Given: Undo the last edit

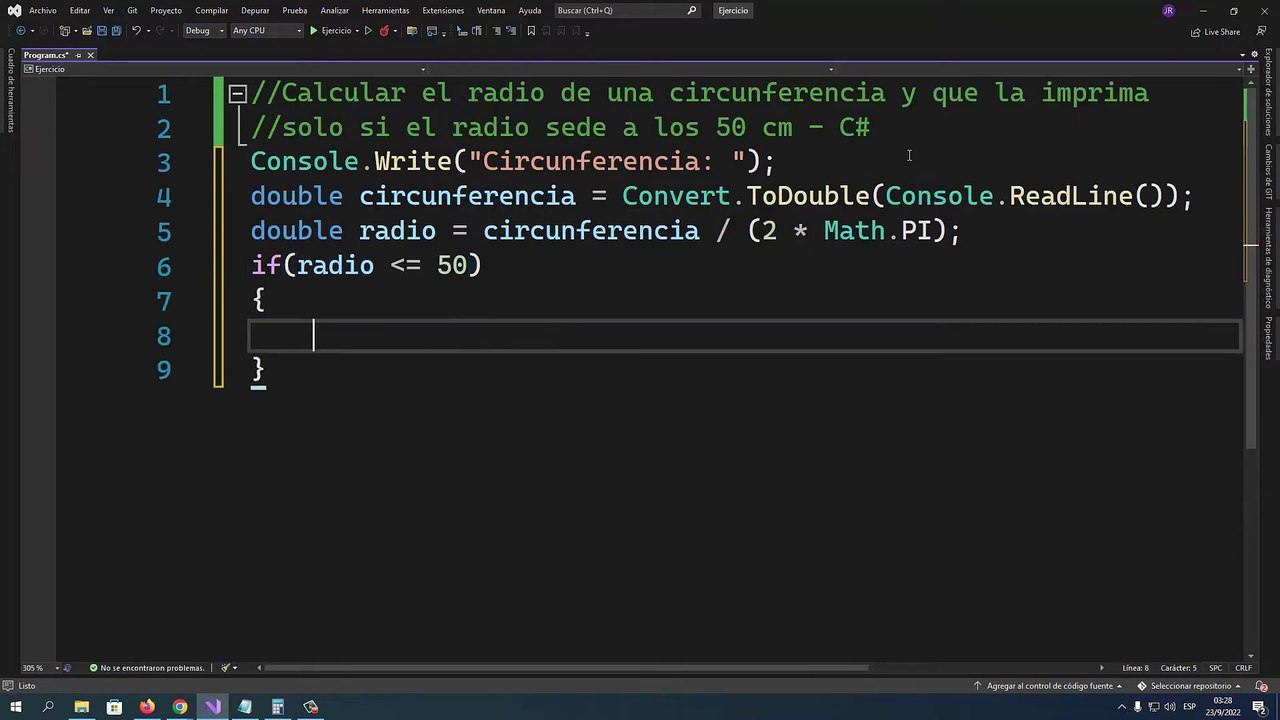Looking at the screenshot, I should click(x=136, y=31).
